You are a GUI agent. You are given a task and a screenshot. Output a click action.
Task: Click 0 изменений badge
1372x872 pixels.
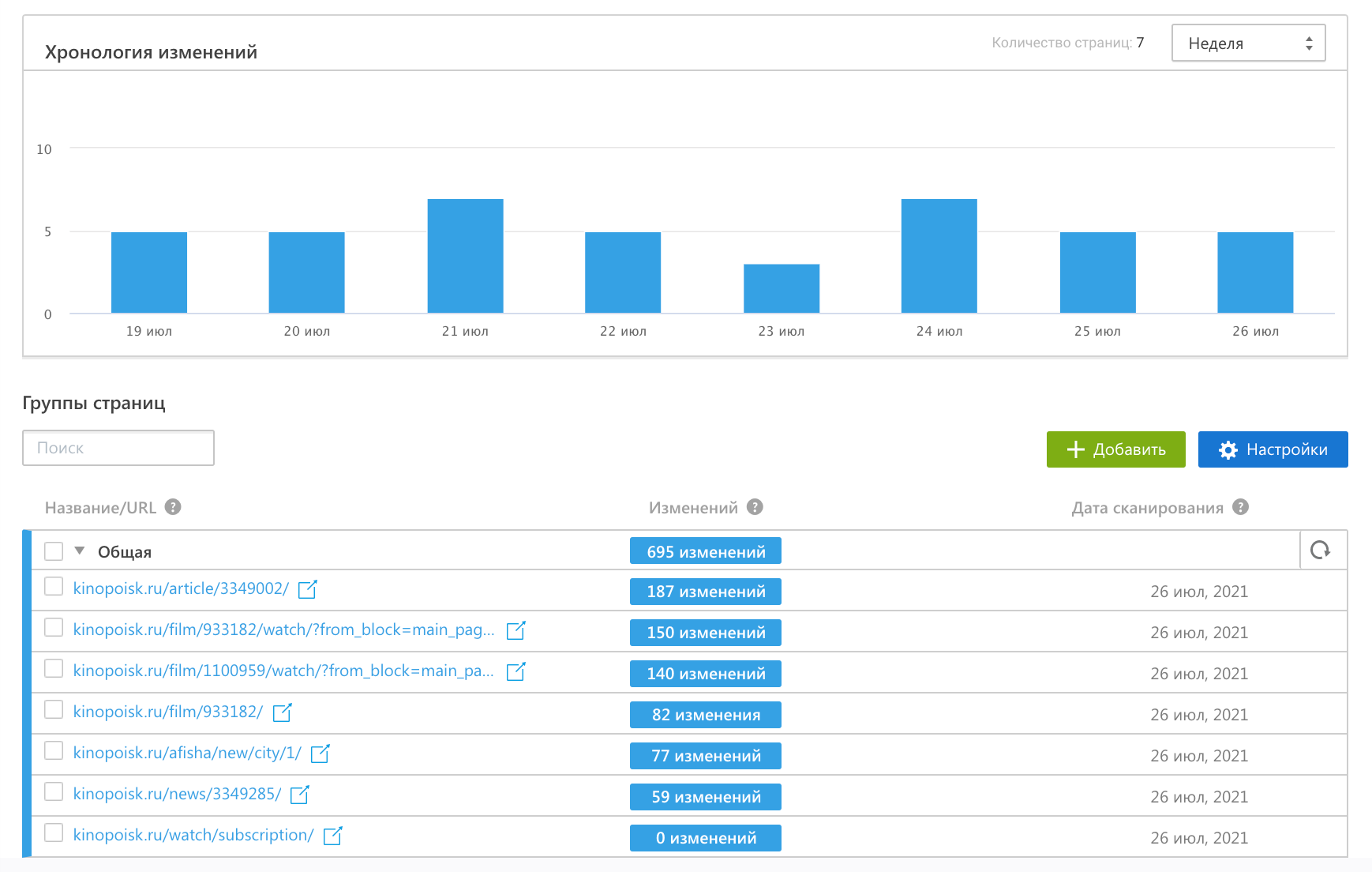pyautogui.click(x=706, y=838)
